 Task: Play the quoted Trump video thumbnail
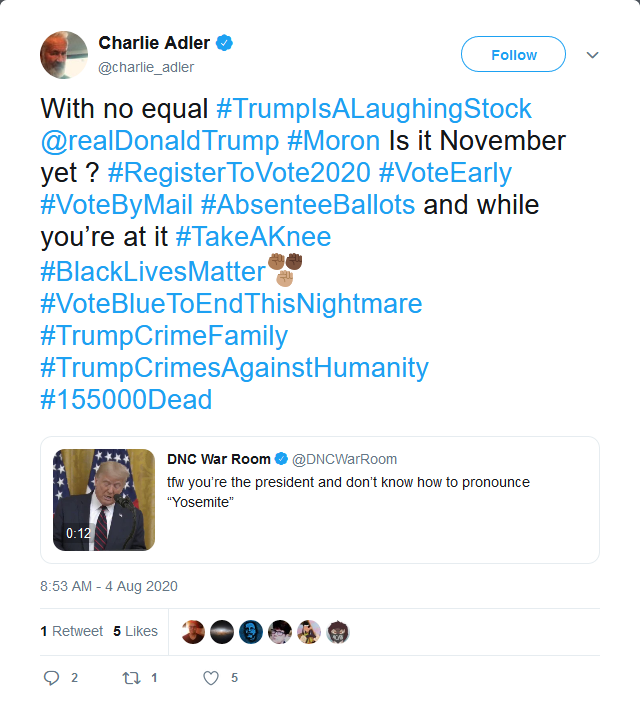click(x=104, y=500)
